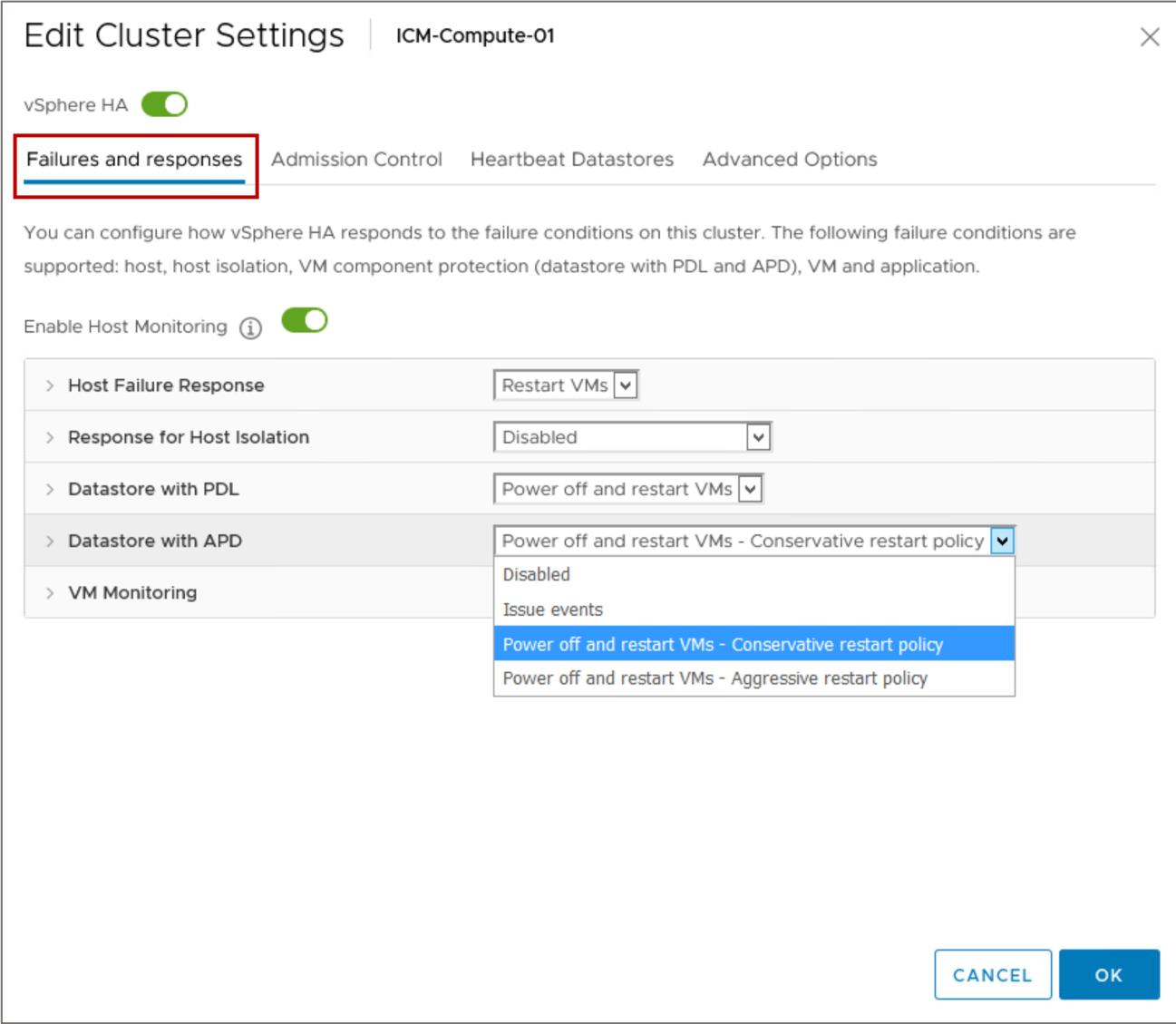This screenshot has height=1024, width=1176.
Task: Choose Conservative restart policy option in list
Action: coord(754,644)
